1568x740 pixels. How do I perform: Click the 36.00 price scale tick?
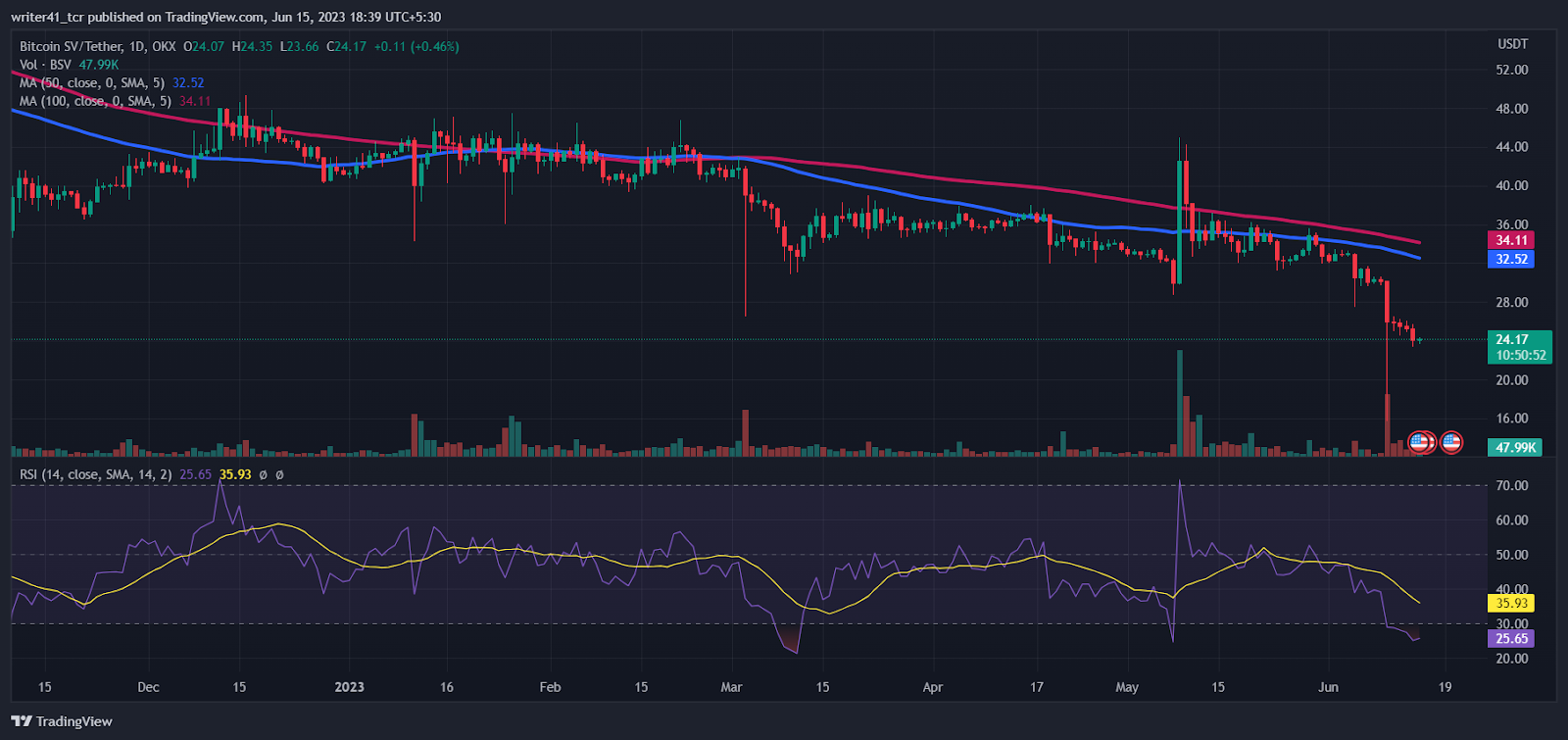pyautogui.click(x=1512, y=224)
